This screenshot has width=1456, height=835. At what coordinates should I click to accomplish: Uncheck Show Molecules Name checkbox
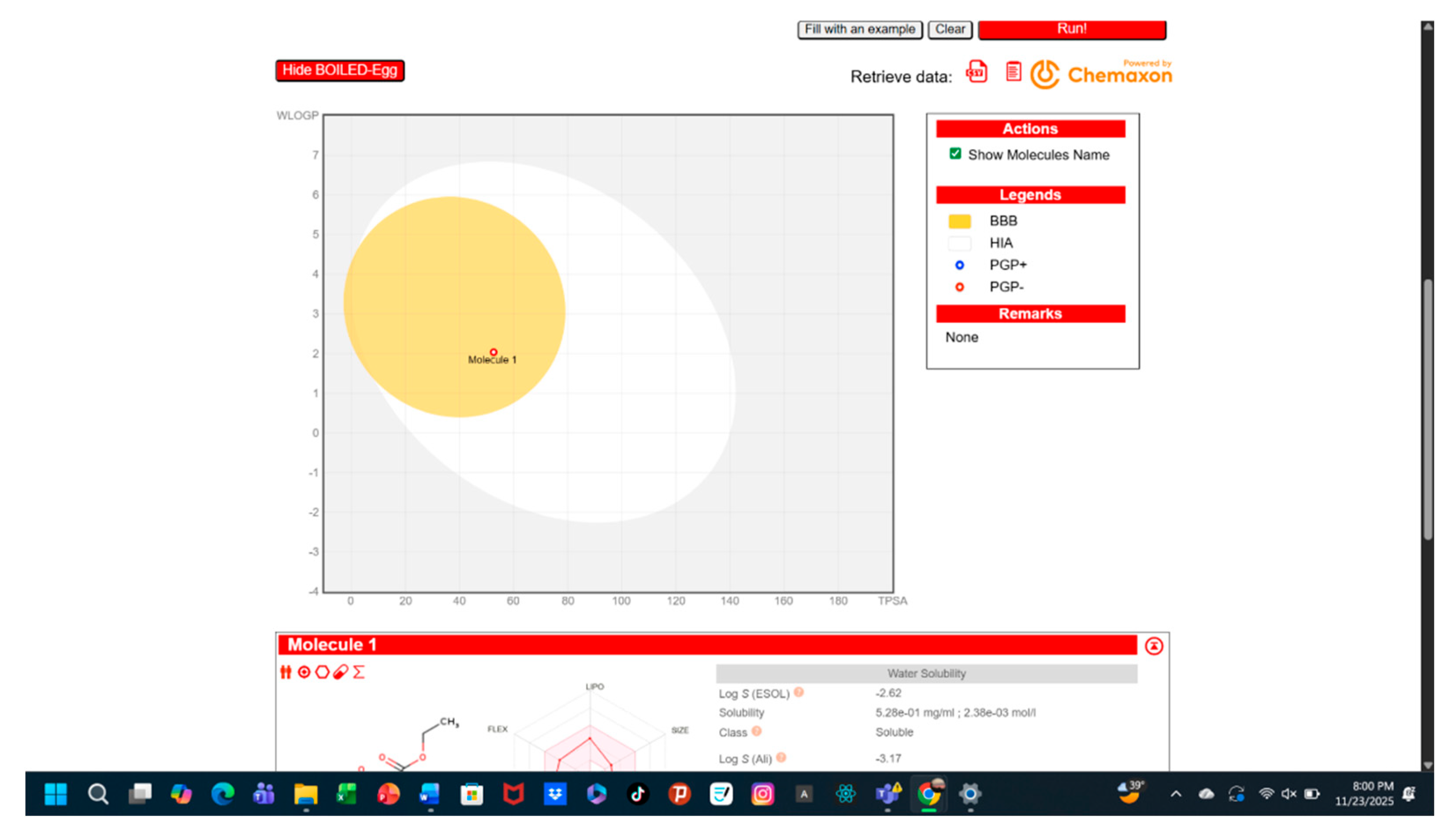(955, 154)
